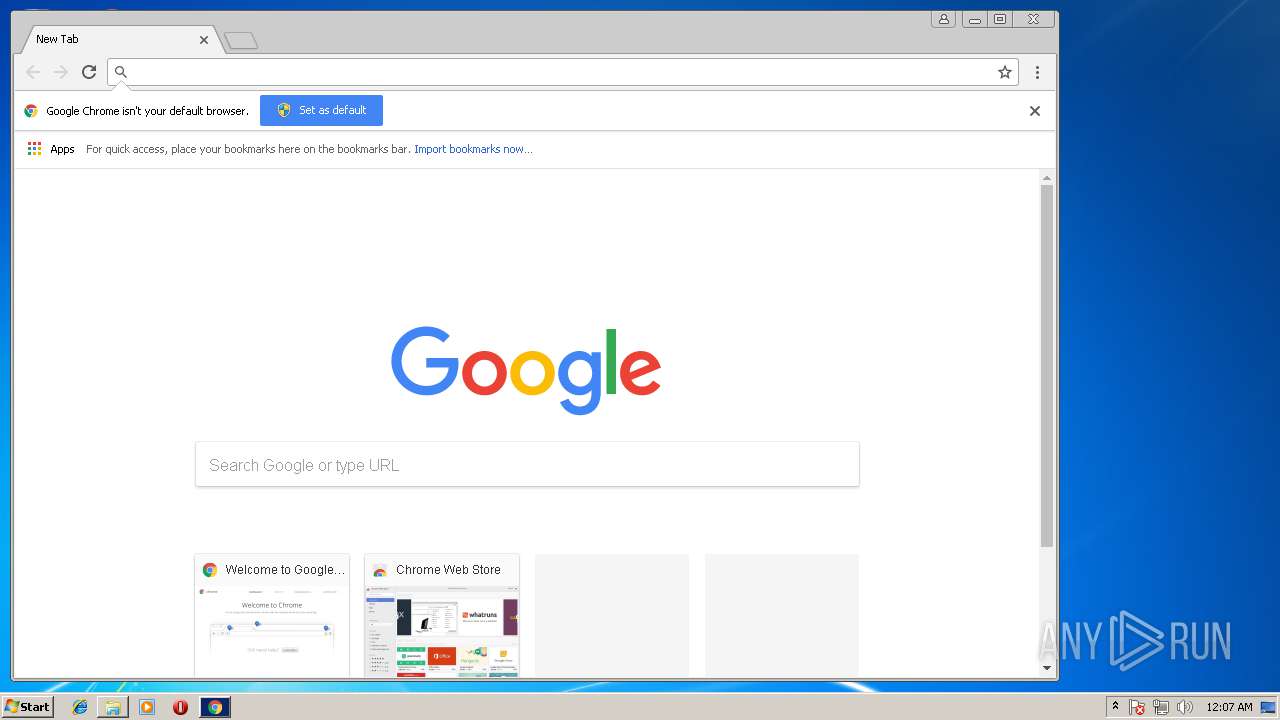
Task: Open the network tray icon
Action: click(x=1161, y=707)
